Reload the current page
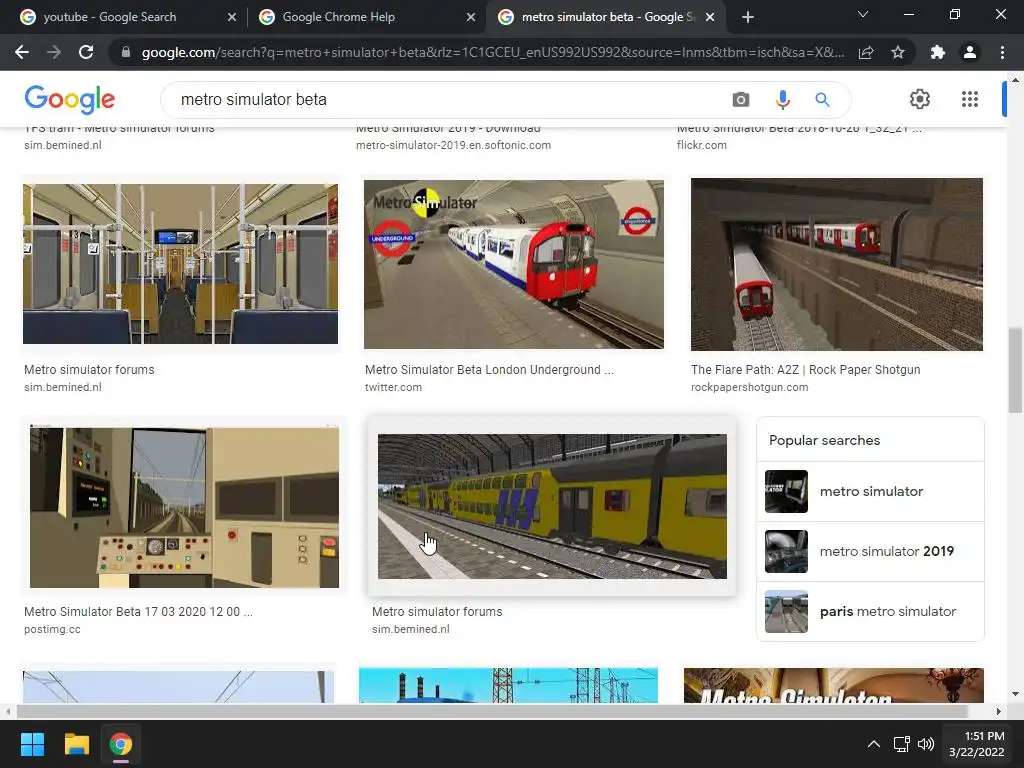1024x768 pixels. click(x=86, y=52)
